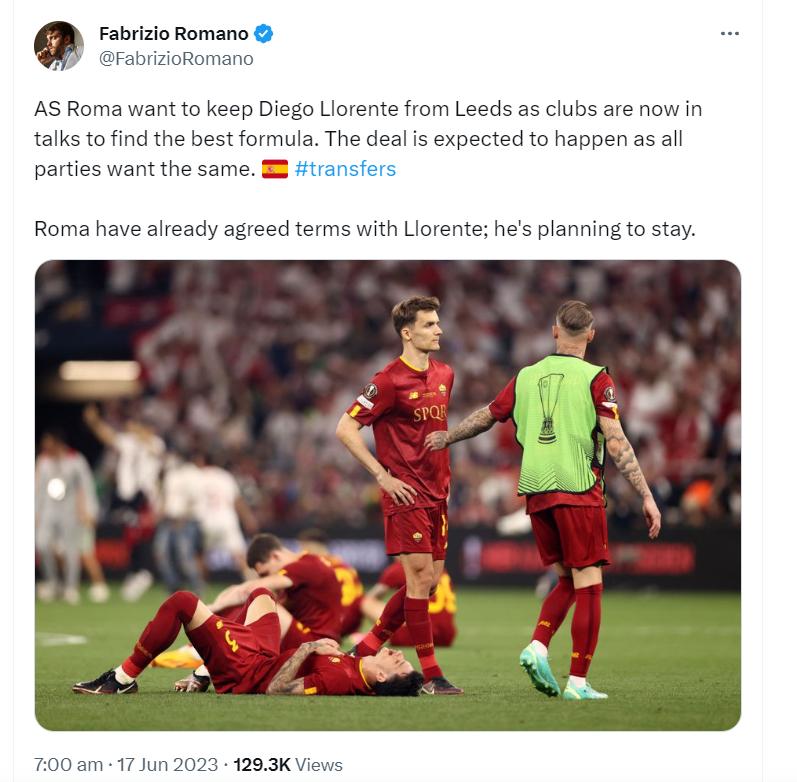Open the attached Roma players photo
Viewport: 797px width, 782px height.
tap(388, 495)
